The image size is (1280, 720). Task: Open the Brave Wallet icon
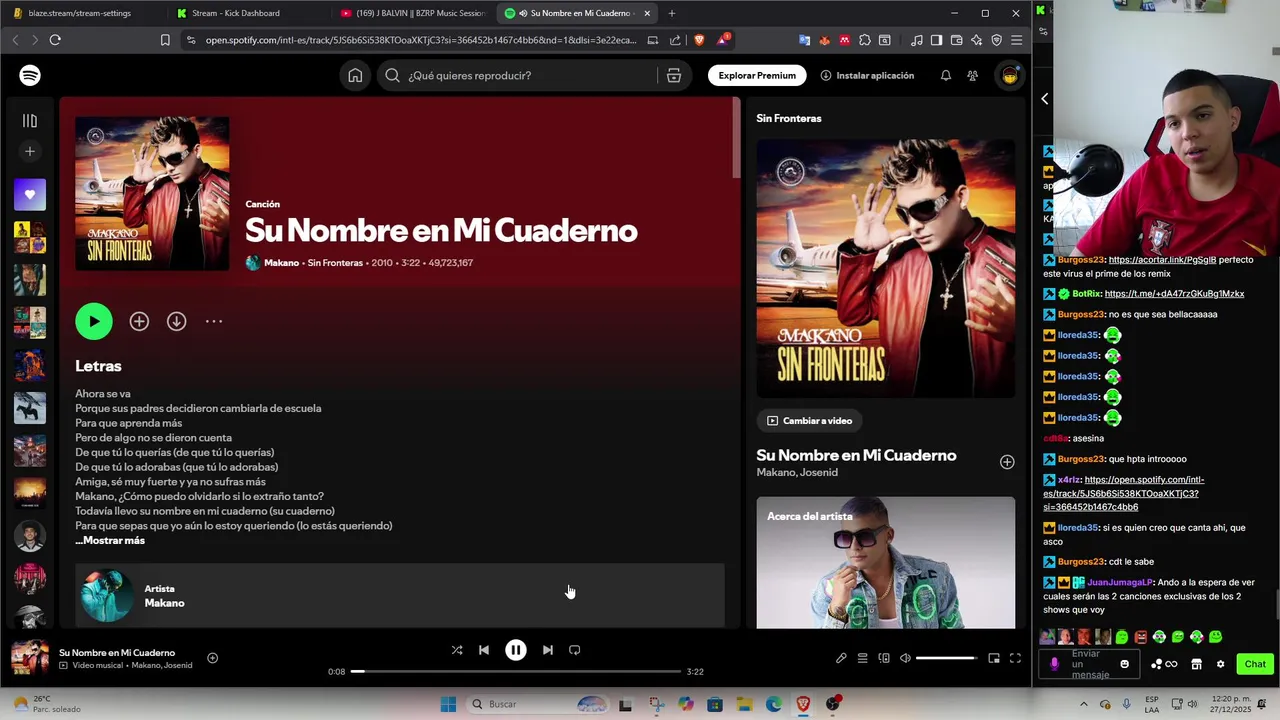pos(956,40)
